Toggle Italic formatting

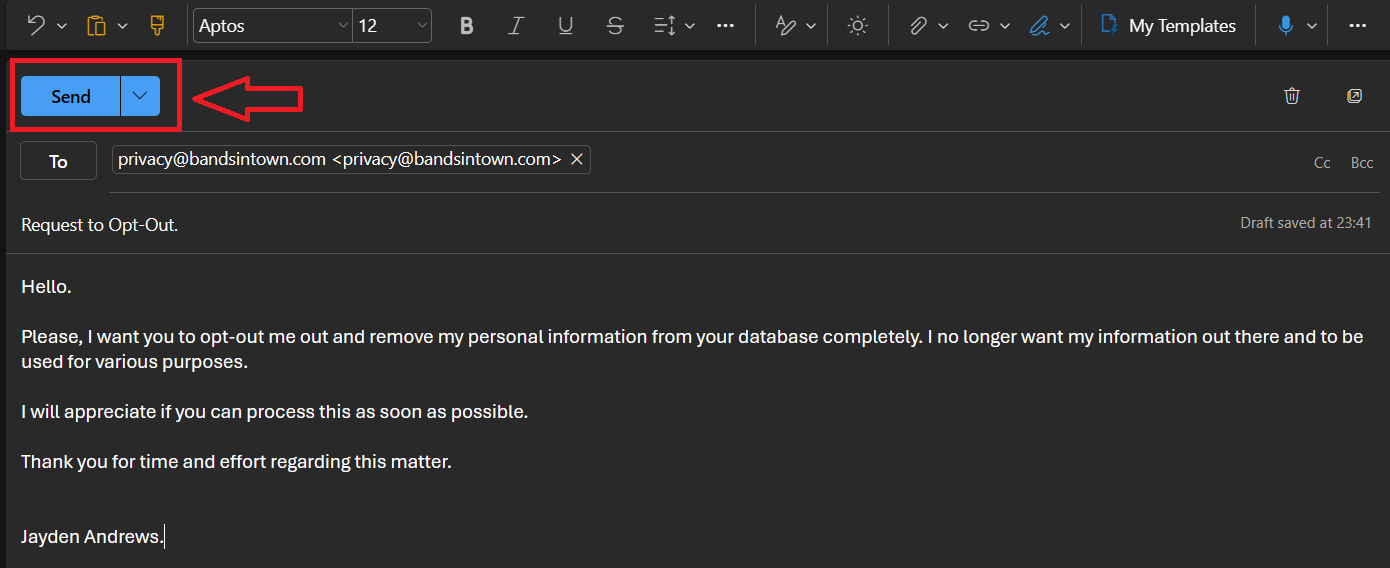pos(516,26)
